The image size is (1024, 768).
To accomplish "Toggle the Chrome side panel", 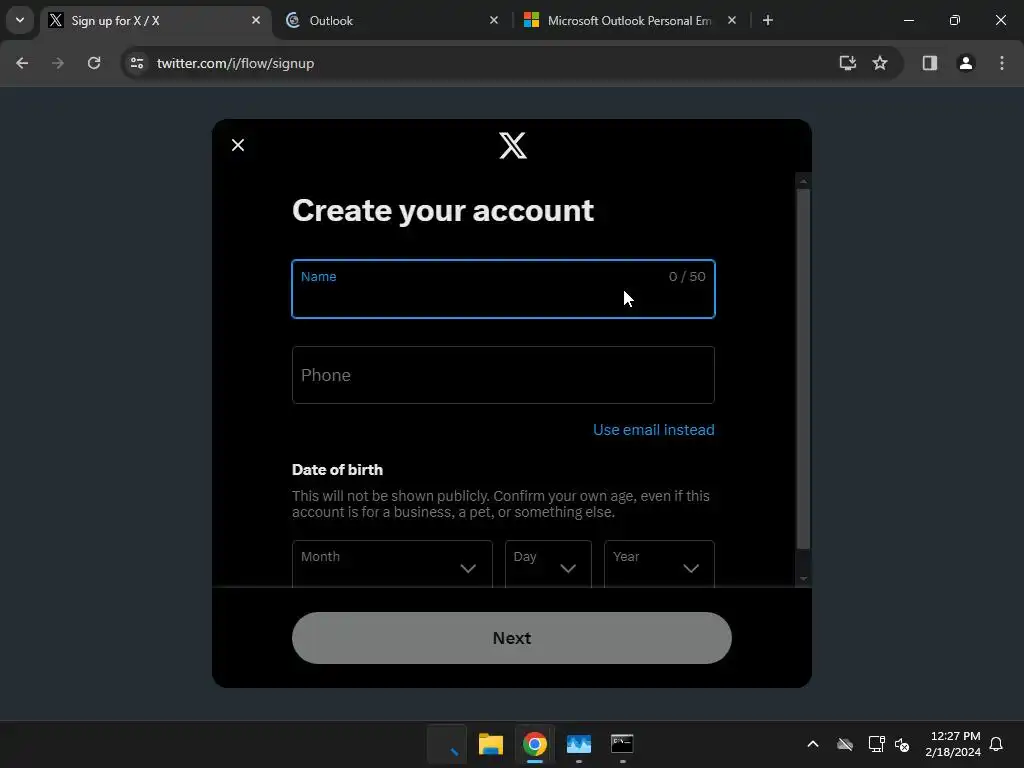I will 930,63.
